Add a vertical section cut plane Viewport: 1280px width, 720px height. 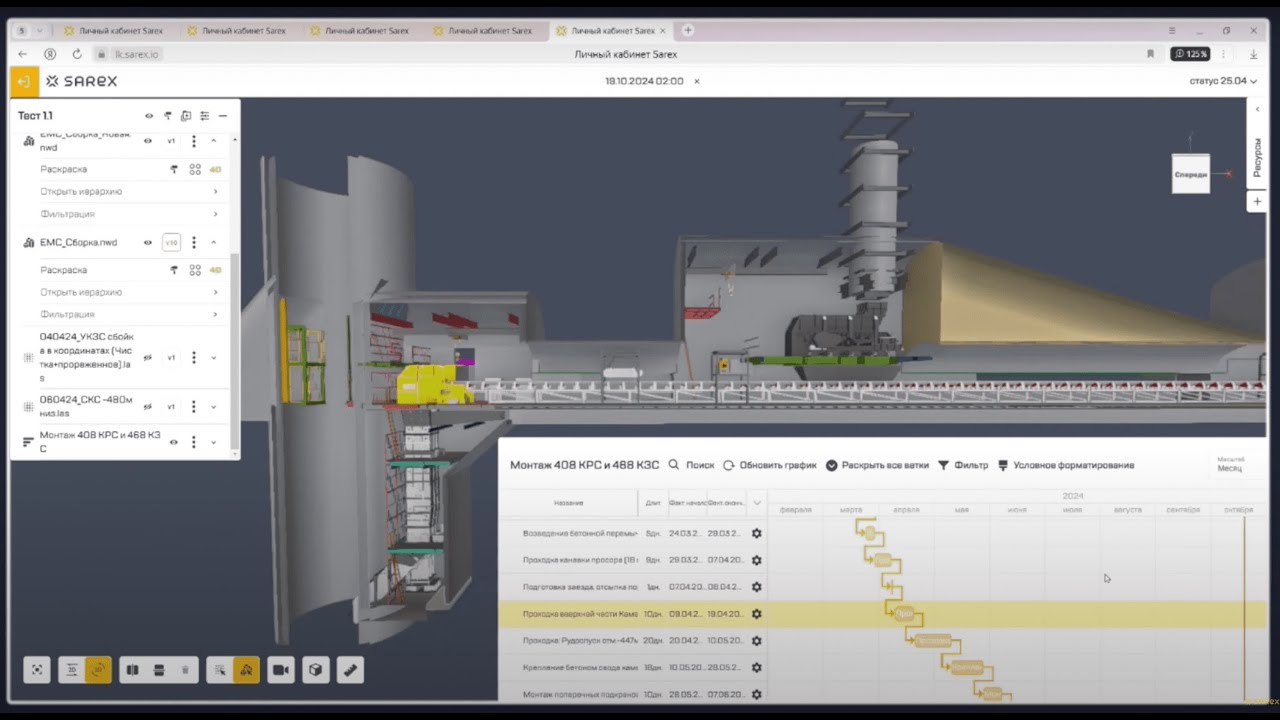(133, 670)
